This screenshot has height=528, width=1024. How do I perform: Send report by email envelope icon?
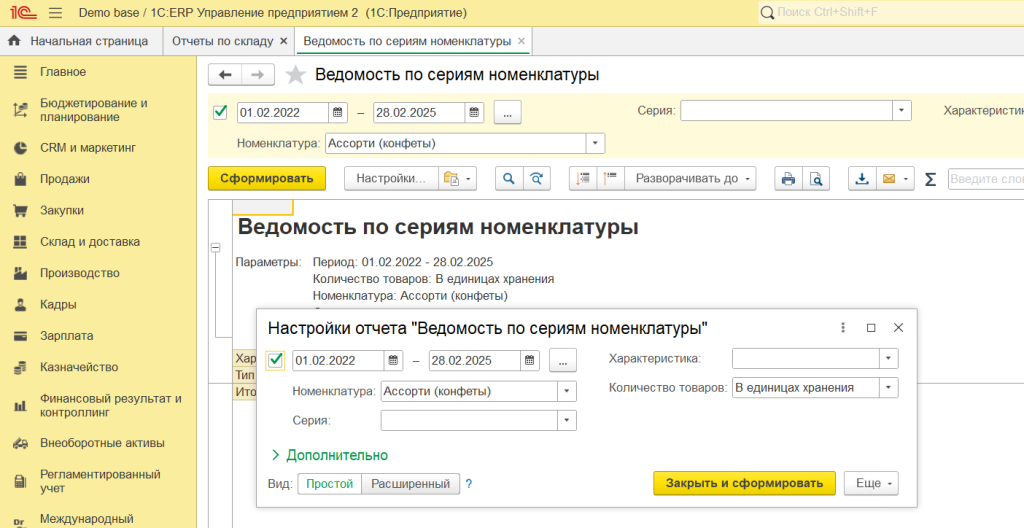tap(888, 178)
